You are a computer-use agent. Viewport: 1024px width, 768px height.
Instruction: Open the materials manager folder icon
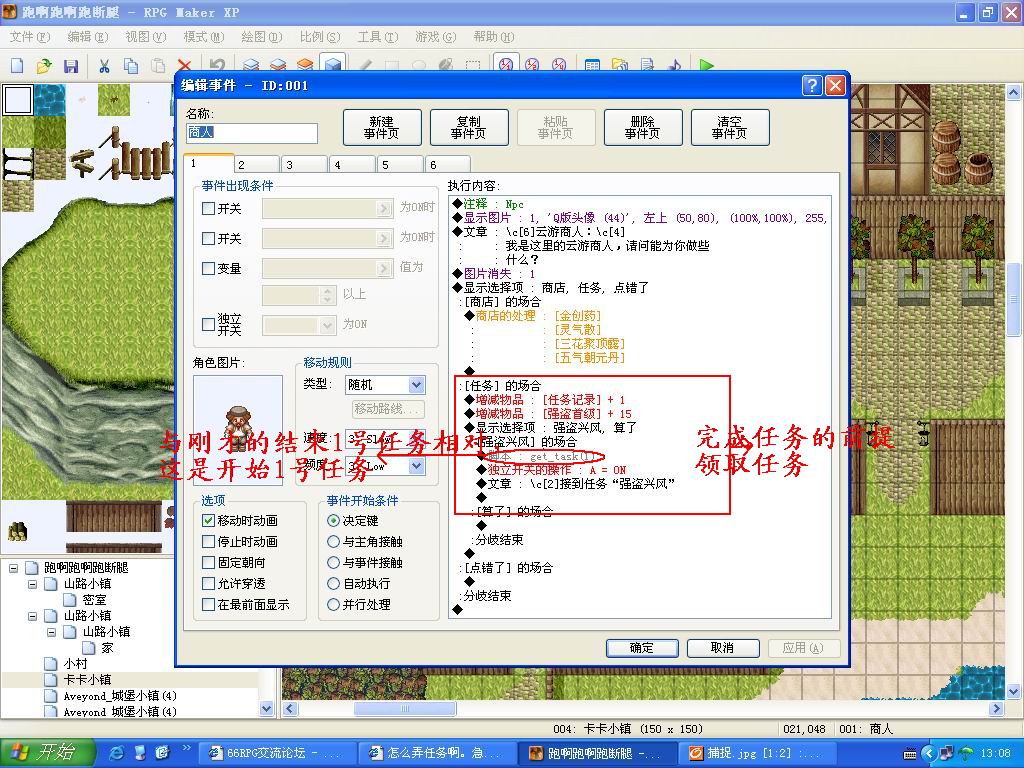[619, 65]
